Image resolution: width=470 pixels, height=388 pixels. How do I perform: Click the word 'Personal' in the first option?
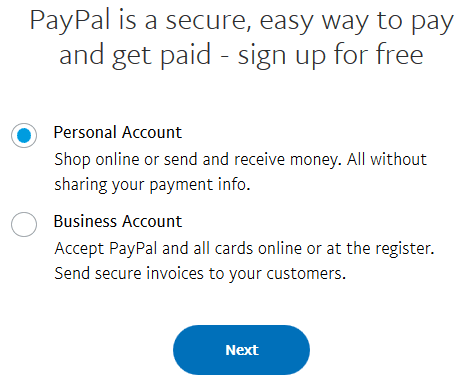coord(85,132)
